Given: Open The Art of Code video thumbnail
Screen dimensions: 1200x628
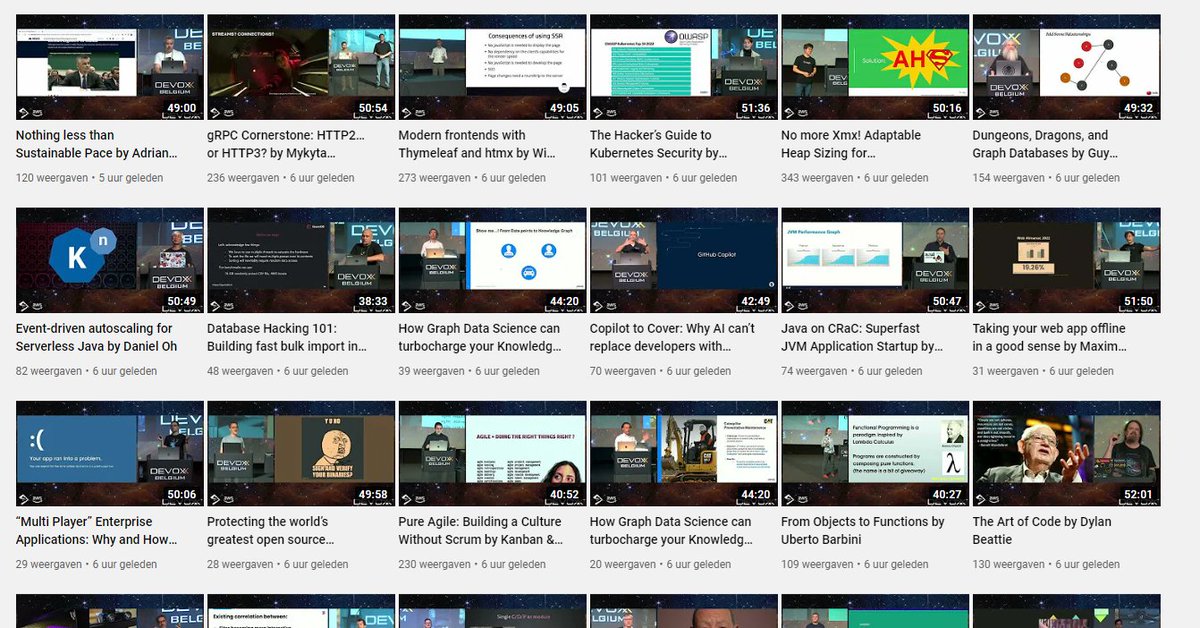Looking at the screenshot, I should pyautogui.click(x=1066, y=454).
